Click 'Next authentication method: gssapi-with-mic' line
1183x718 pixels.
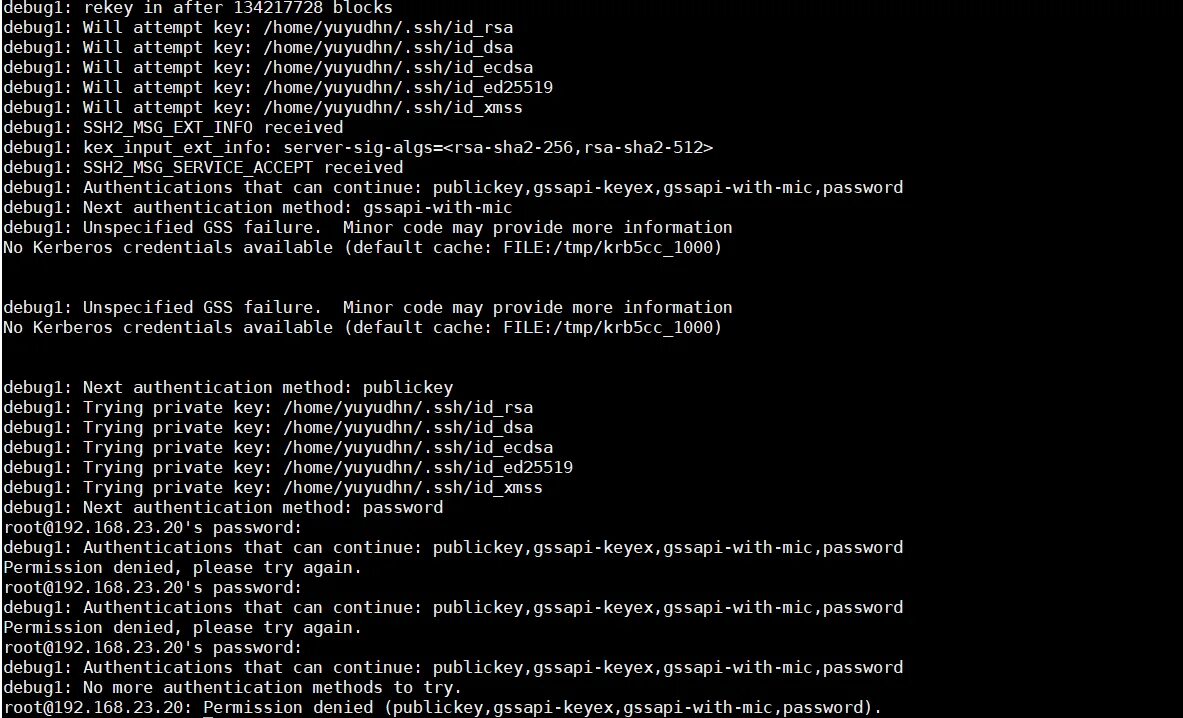[x=257, y=207]
